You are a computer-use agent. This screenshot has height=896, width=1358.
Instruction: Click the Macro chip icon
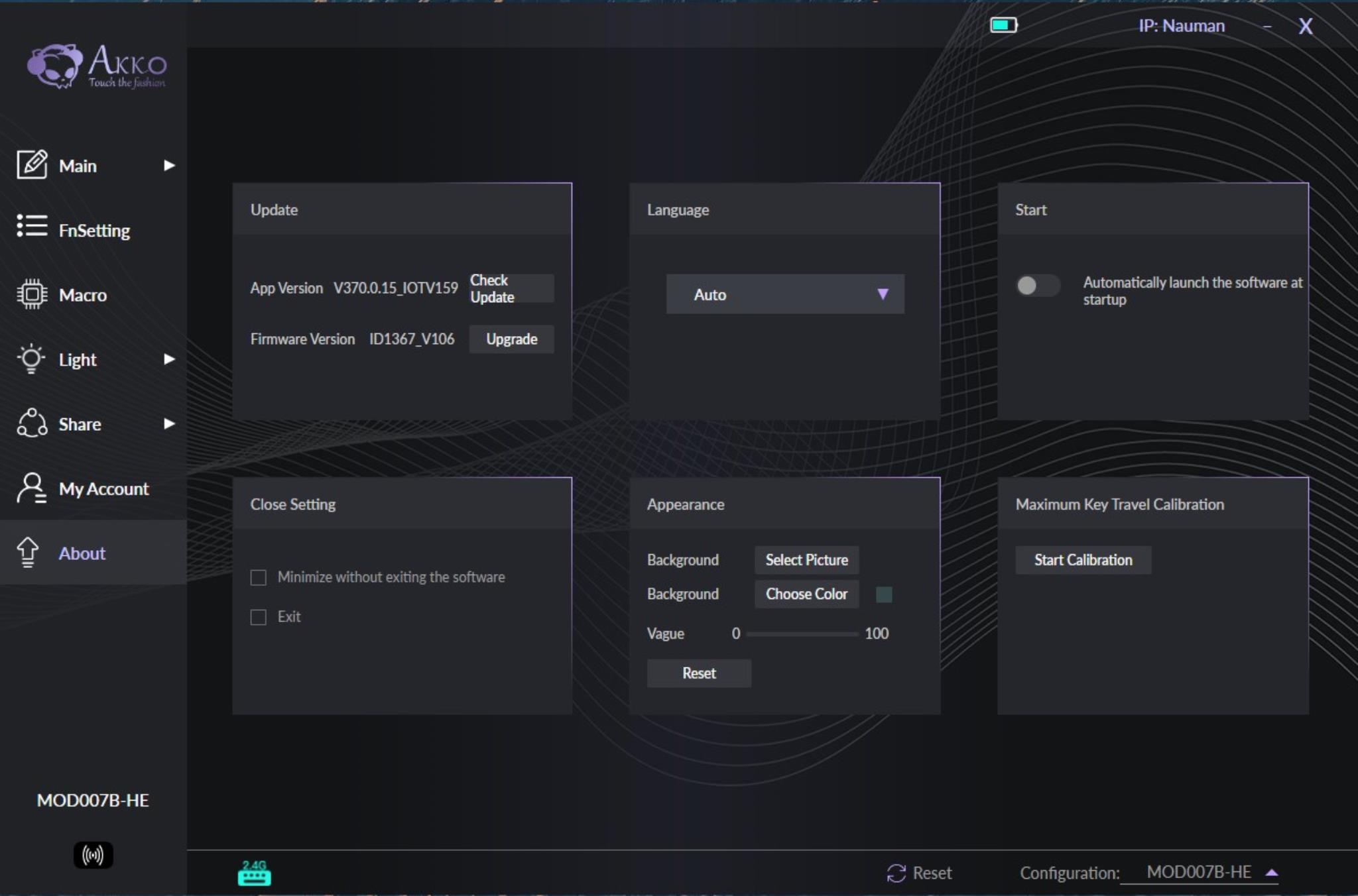[32, 294]
